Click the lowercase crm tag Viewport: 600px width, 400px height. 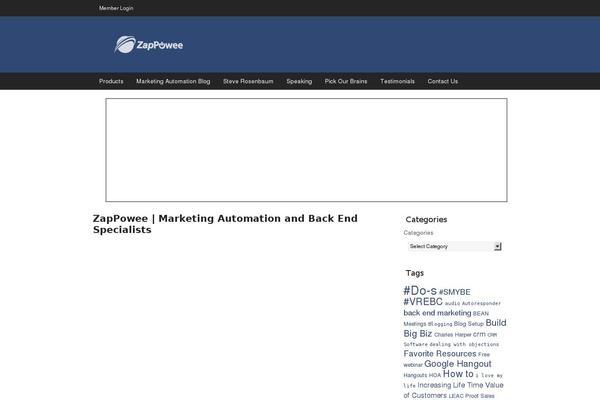[x=479, y=334]
